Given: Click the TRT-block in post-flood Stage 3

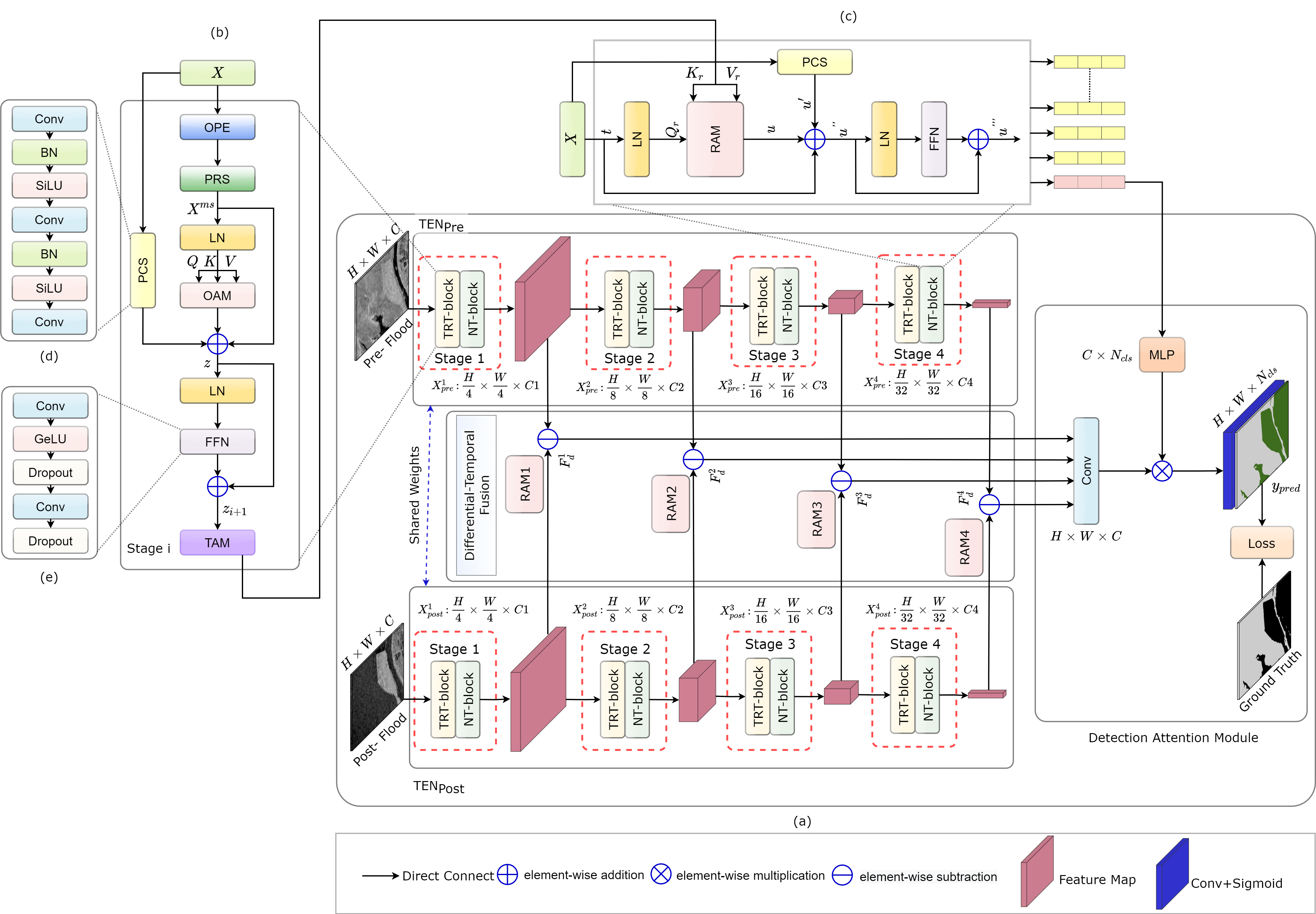Looking at the screenshot, I should pyautogui.click(x=757, y=696).
